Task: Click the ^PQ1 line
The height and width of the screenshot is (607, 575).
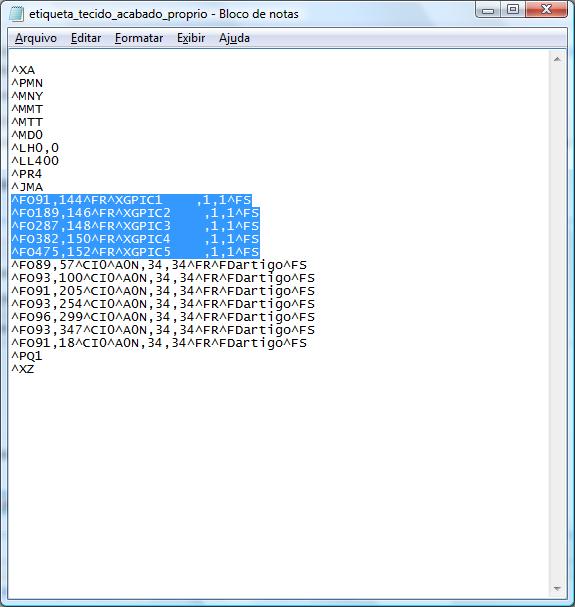Action: [26, 356]
